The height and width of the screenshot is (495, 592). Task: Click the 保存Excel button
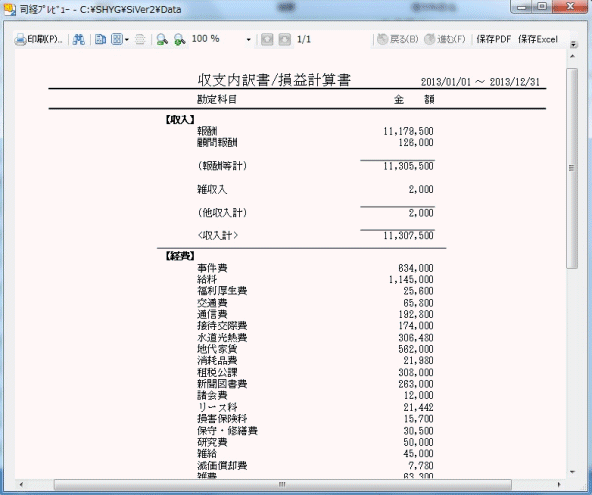(x=538, y=39)
